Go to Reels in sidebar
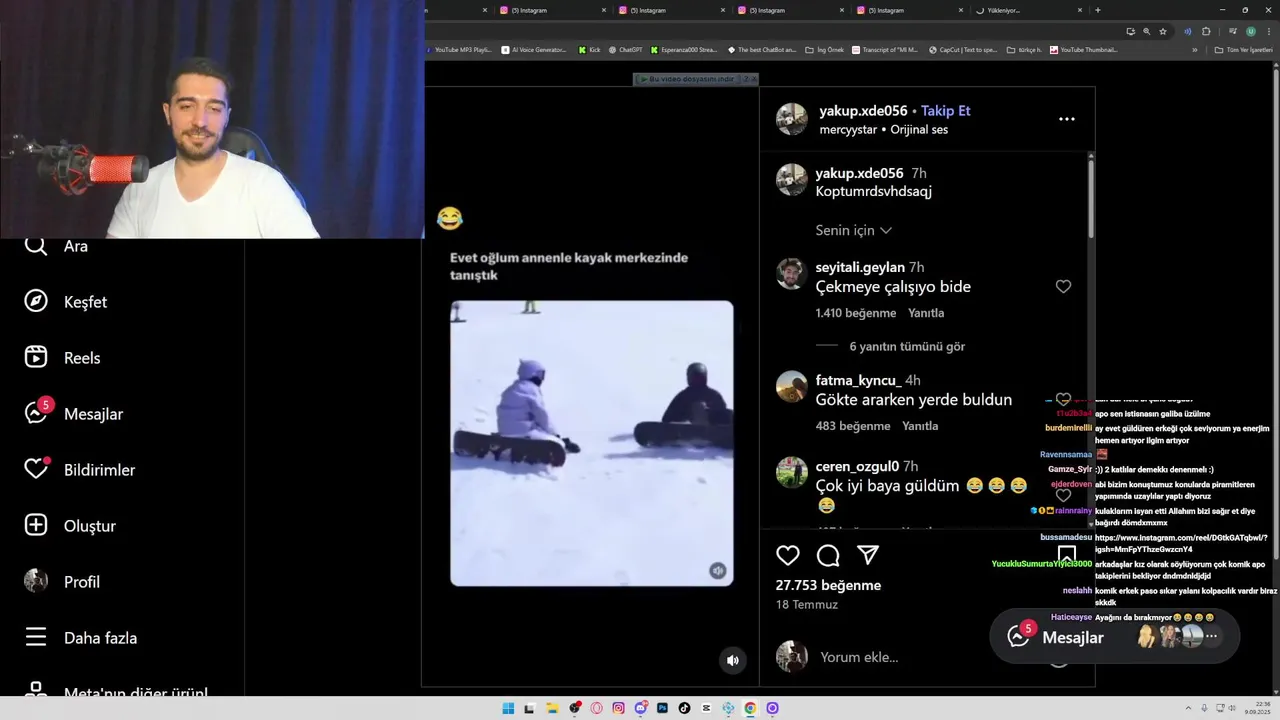Viewport: 1280px width, 720px height. coord(62,358)
